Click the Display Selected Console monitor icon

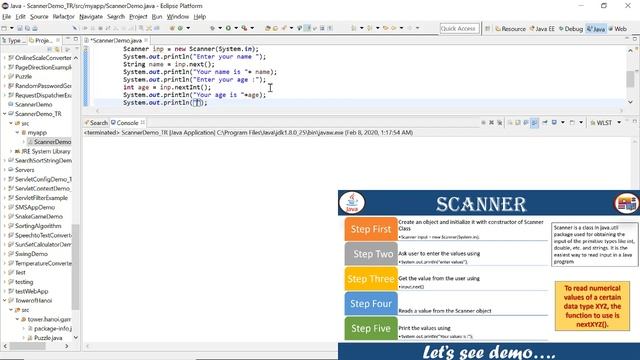554,122
